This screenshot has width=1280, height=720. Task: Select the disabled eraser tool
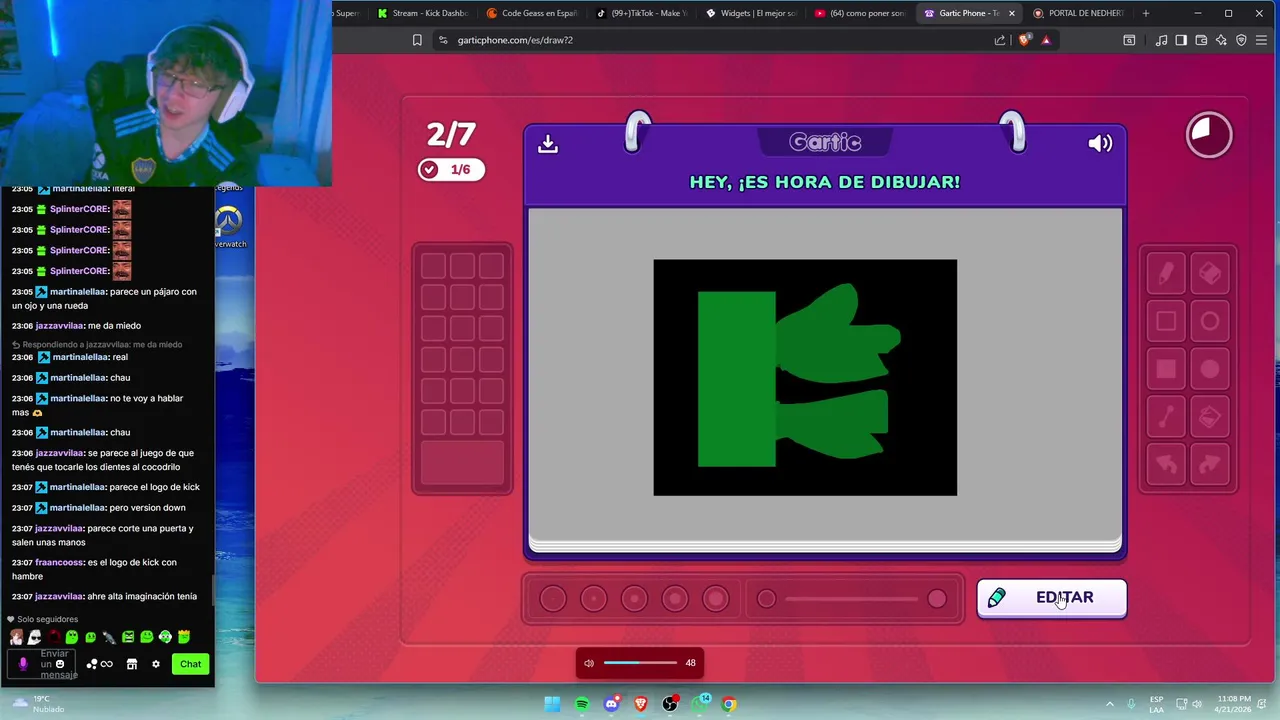point(1210,273)
